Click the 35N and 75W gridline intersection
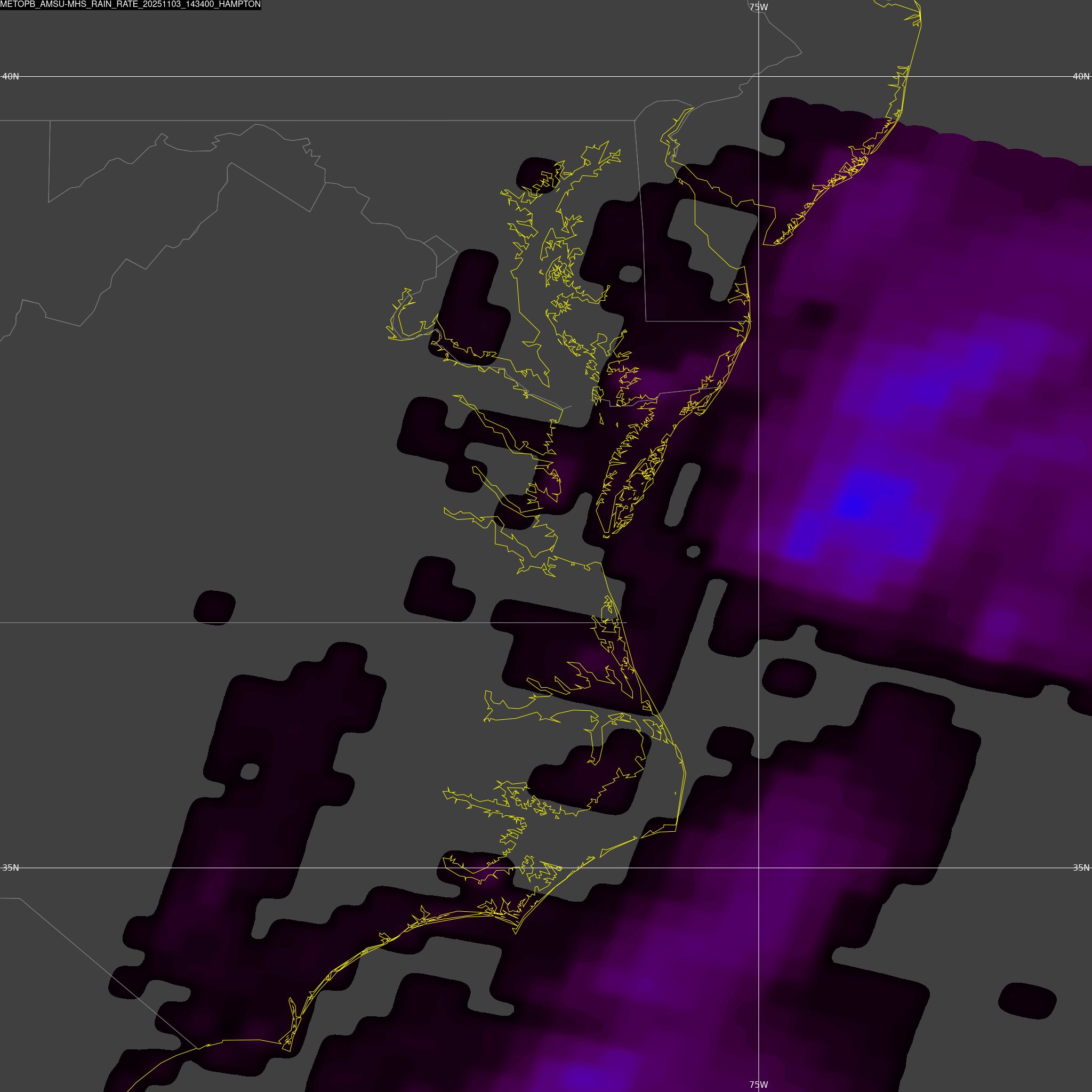The height and width of the screenshot is (1092, 1092). coord(759,868)
